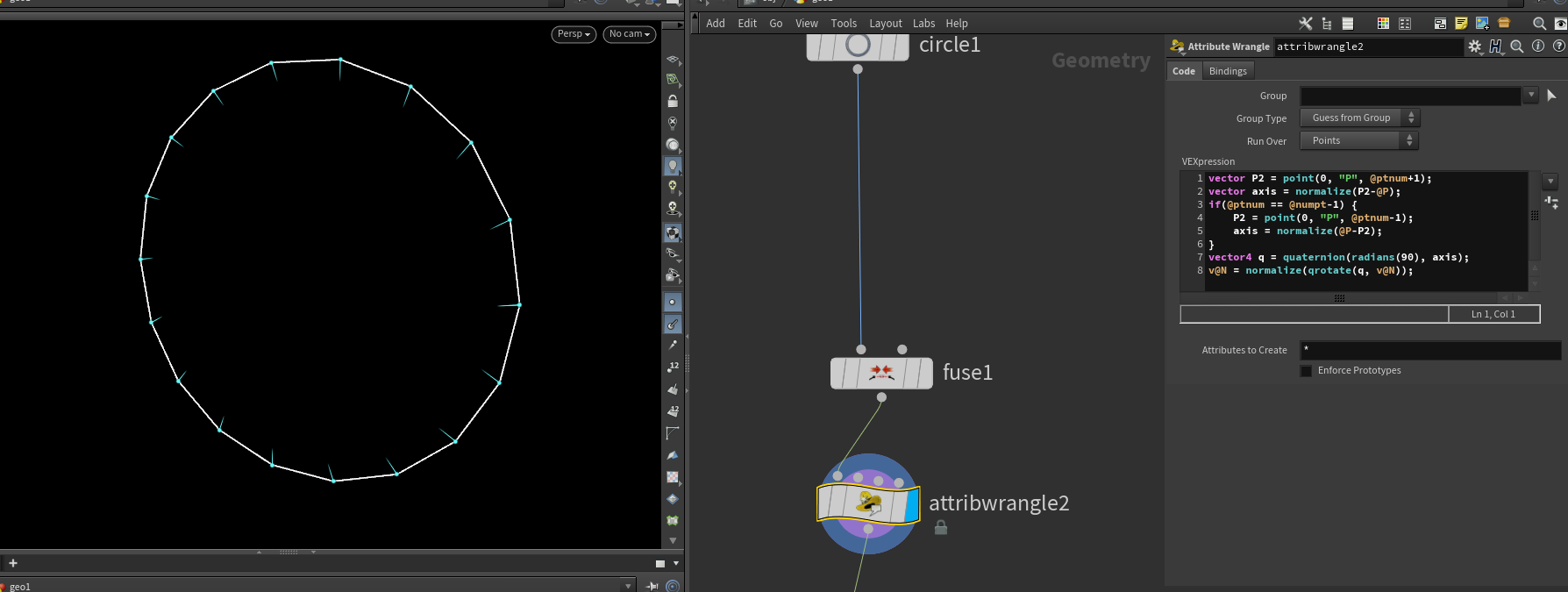Click the Ln 1, Col 1 status field
The width and height of the screenshot is (1568, 592).
[x=1493, y=314]
